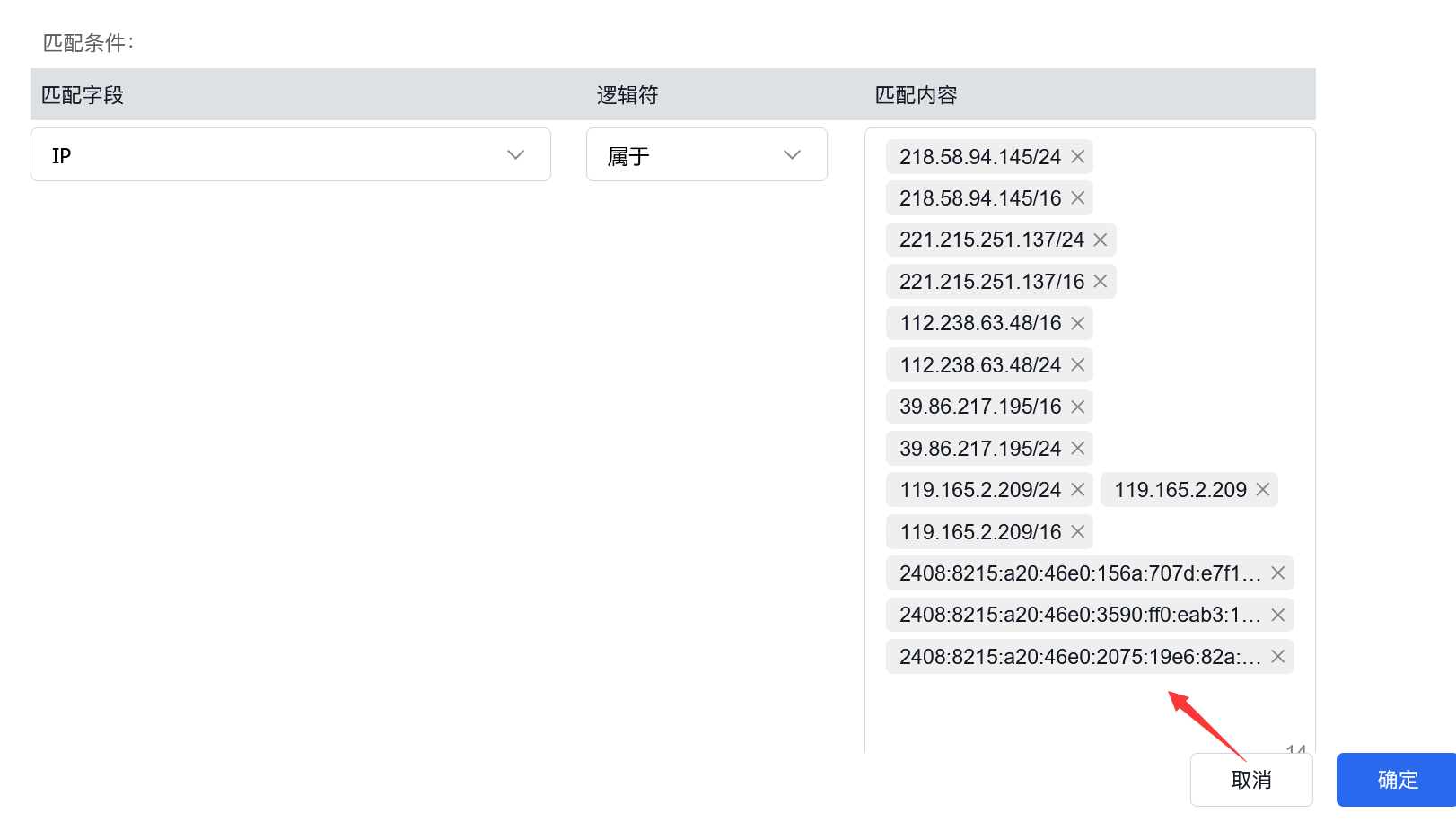Viewport: 1456px width, 822px height.
Task: Remove the 119.165.2.209/16 tag
Action: (1077, 531)
